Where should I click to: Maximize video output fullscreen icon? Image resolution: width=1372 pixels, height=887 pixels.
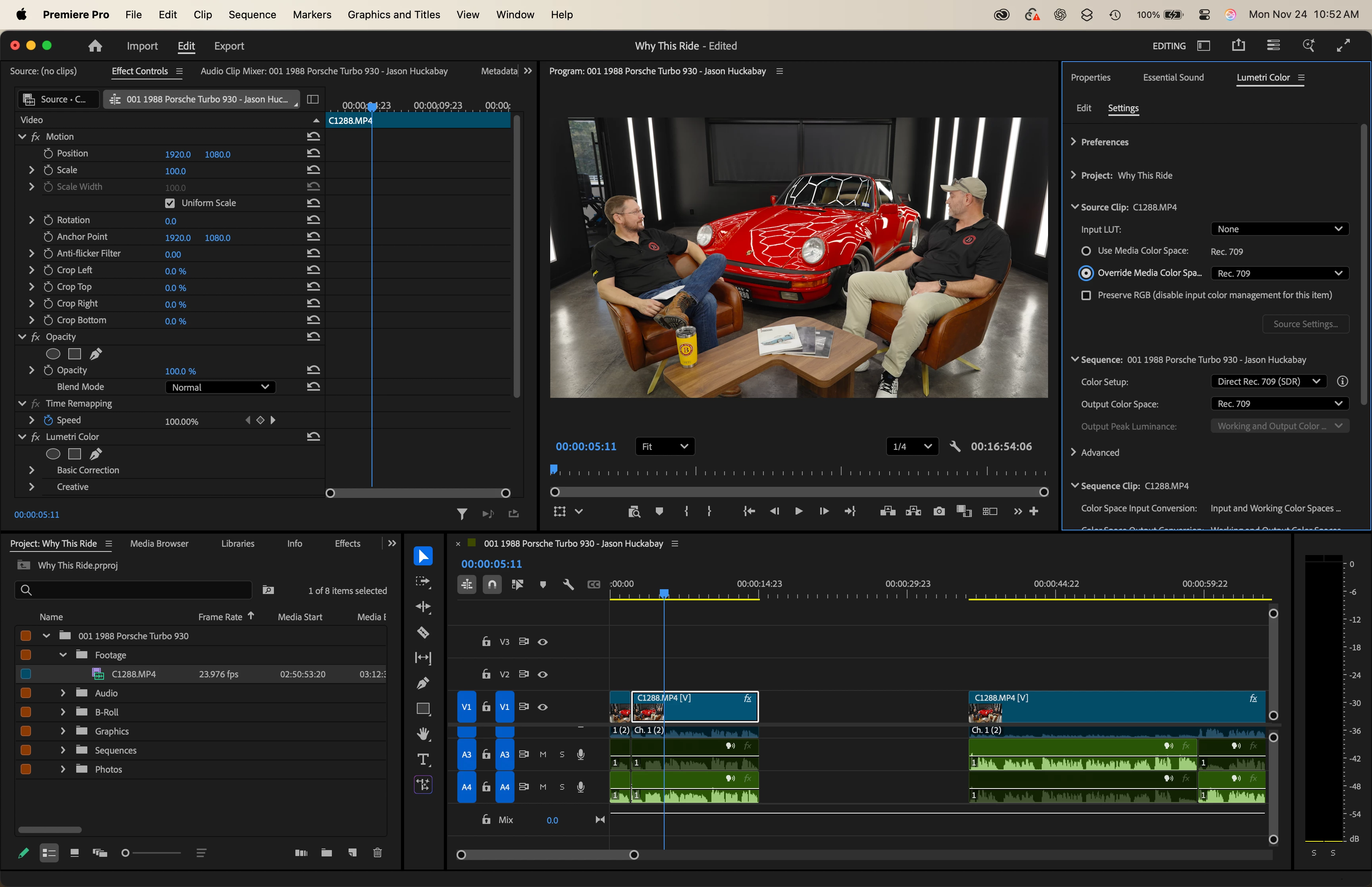pyautogui.click(x=1343, y=46)
